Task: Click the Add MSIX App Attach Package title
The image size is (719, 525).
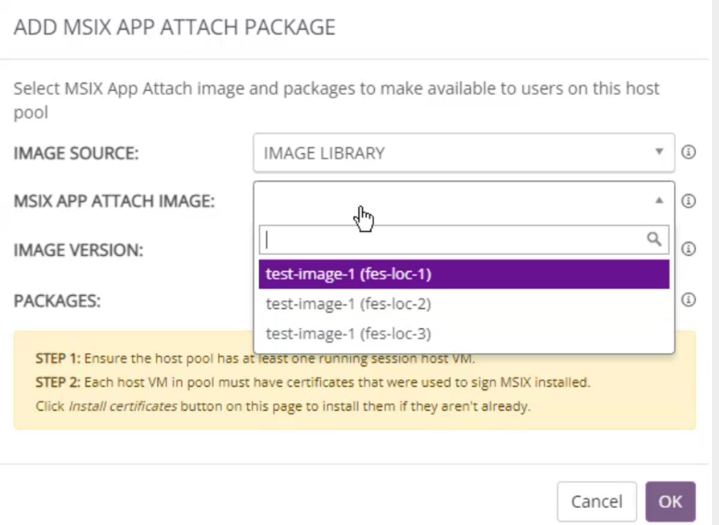Action: 174,27
